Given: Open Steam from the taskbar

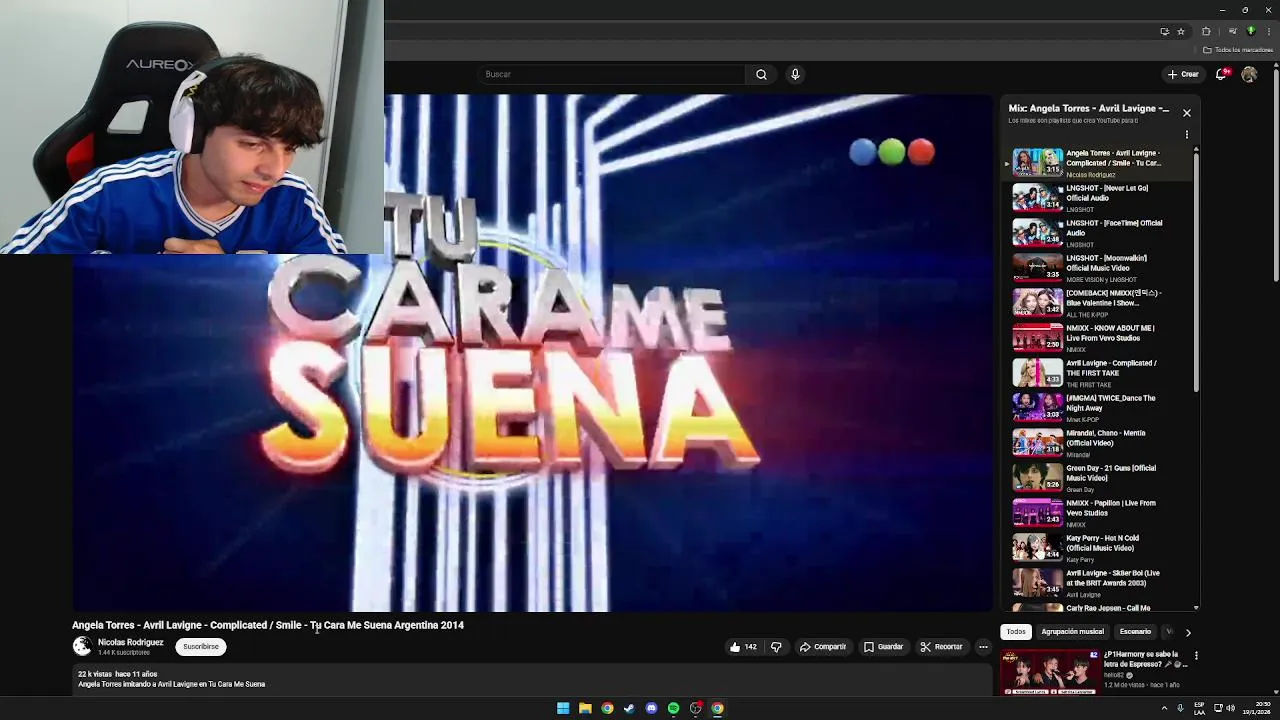Looking at the screenshot, I should 629,708.
